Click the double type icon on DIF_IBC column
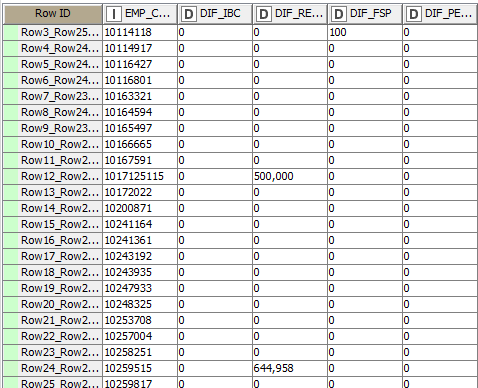Screen dimensions: 478x388 point(189,14)
